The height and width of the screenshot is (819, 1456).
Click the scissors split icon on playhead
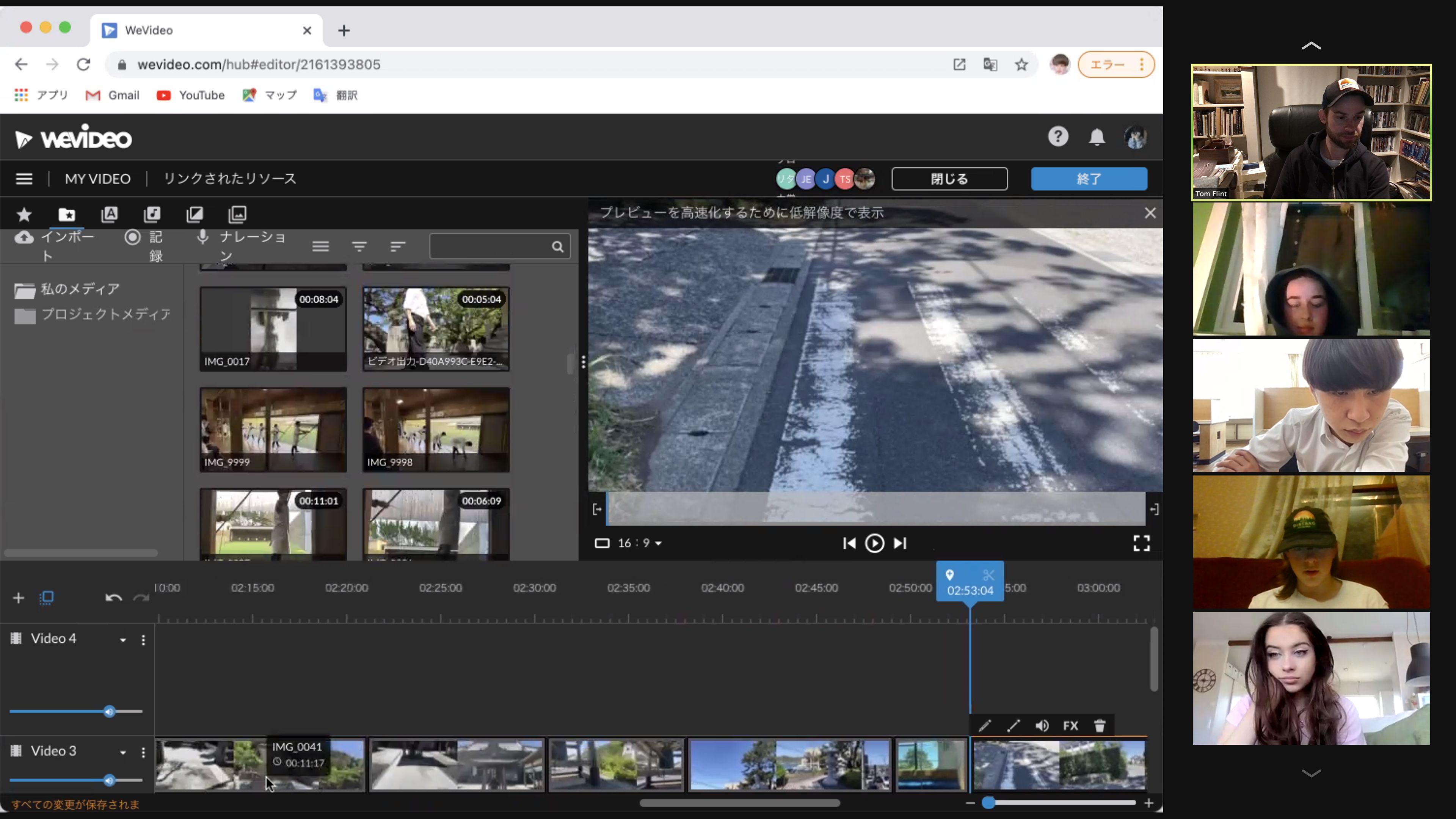click(x=988, y=576)
